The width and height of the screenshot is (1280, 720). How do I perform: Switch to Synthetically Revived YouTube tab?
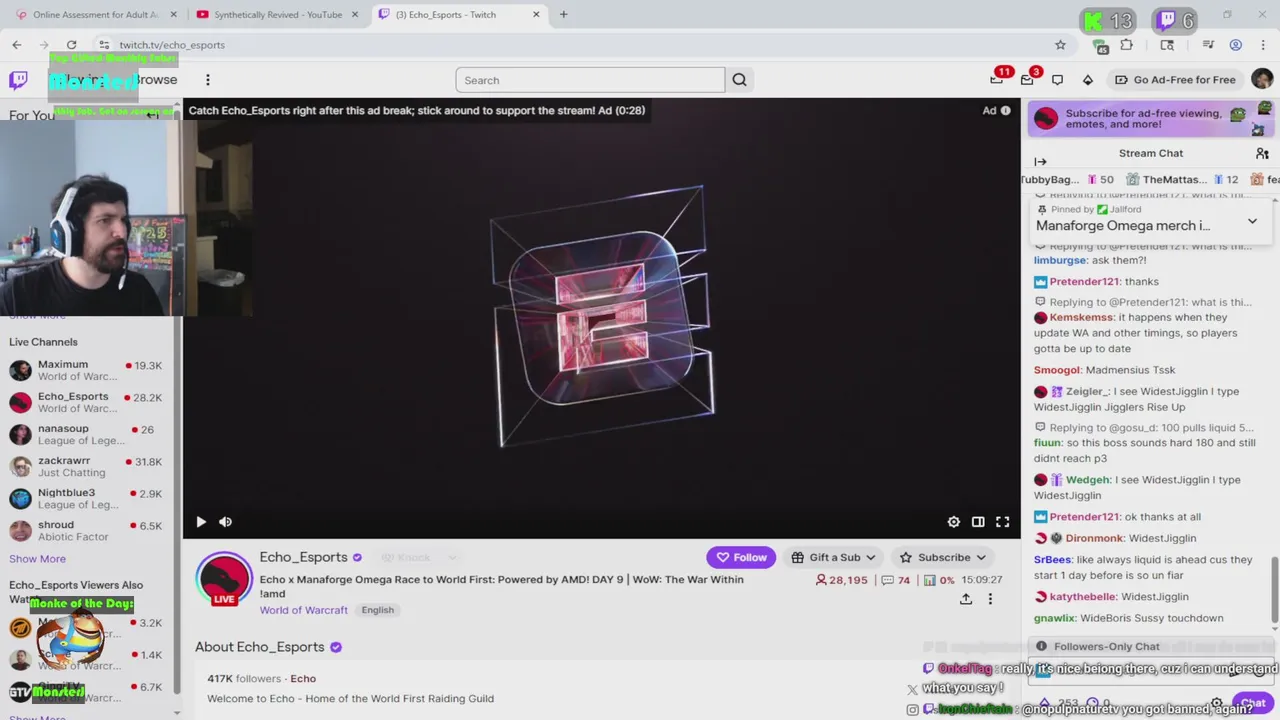coord(278,14)
